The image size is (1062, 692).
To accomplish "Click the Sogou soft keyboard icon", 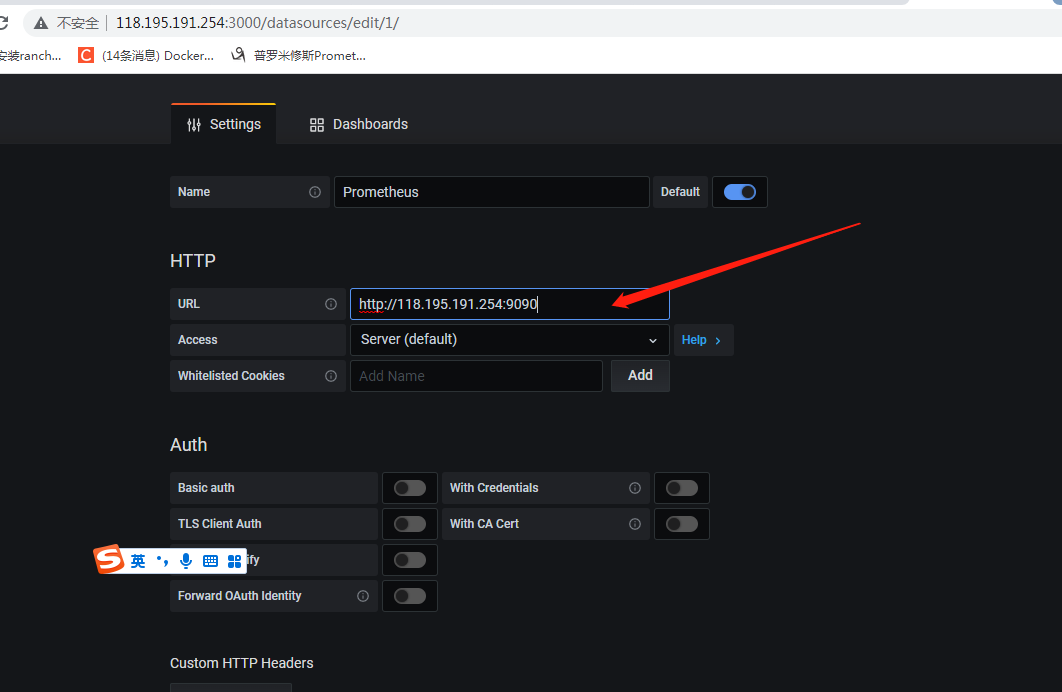I will 211,561.
